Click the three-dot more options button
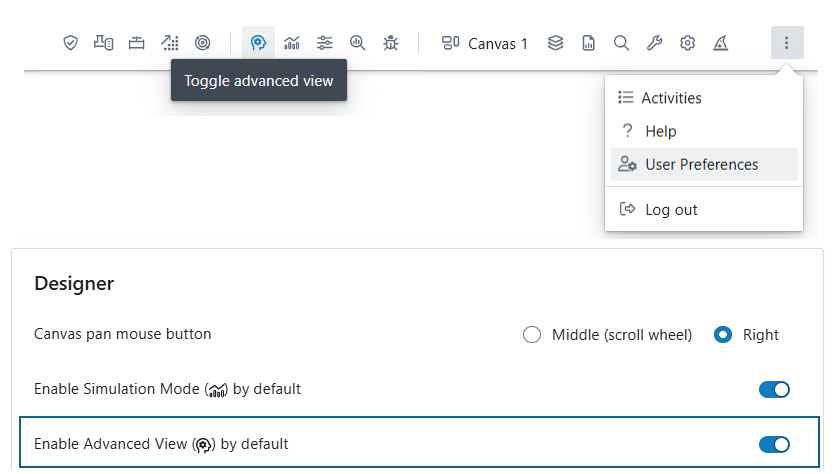Screen dimensions: 835x474 point(787,43)
